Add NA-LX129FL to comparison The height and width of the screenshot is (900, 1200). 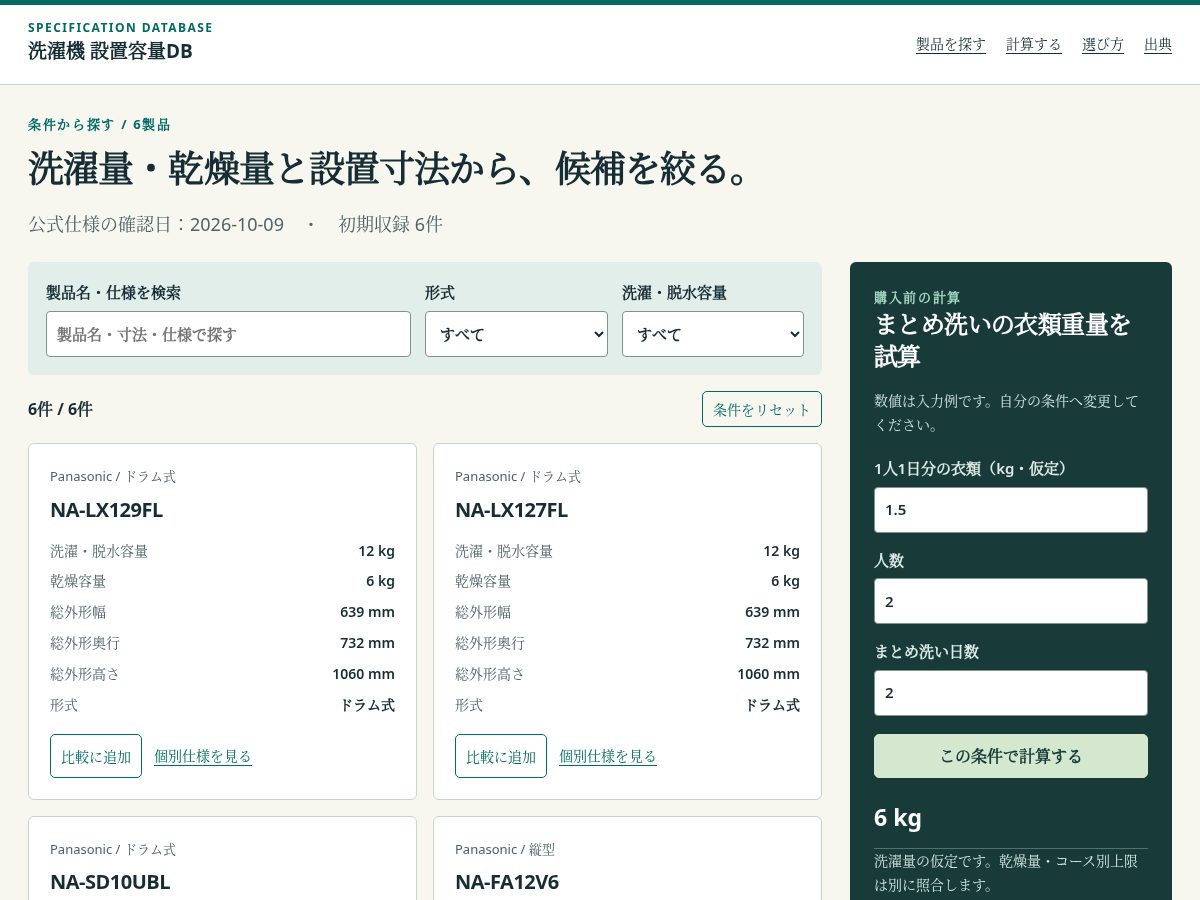pyautogui.click(x=96, y=756)
